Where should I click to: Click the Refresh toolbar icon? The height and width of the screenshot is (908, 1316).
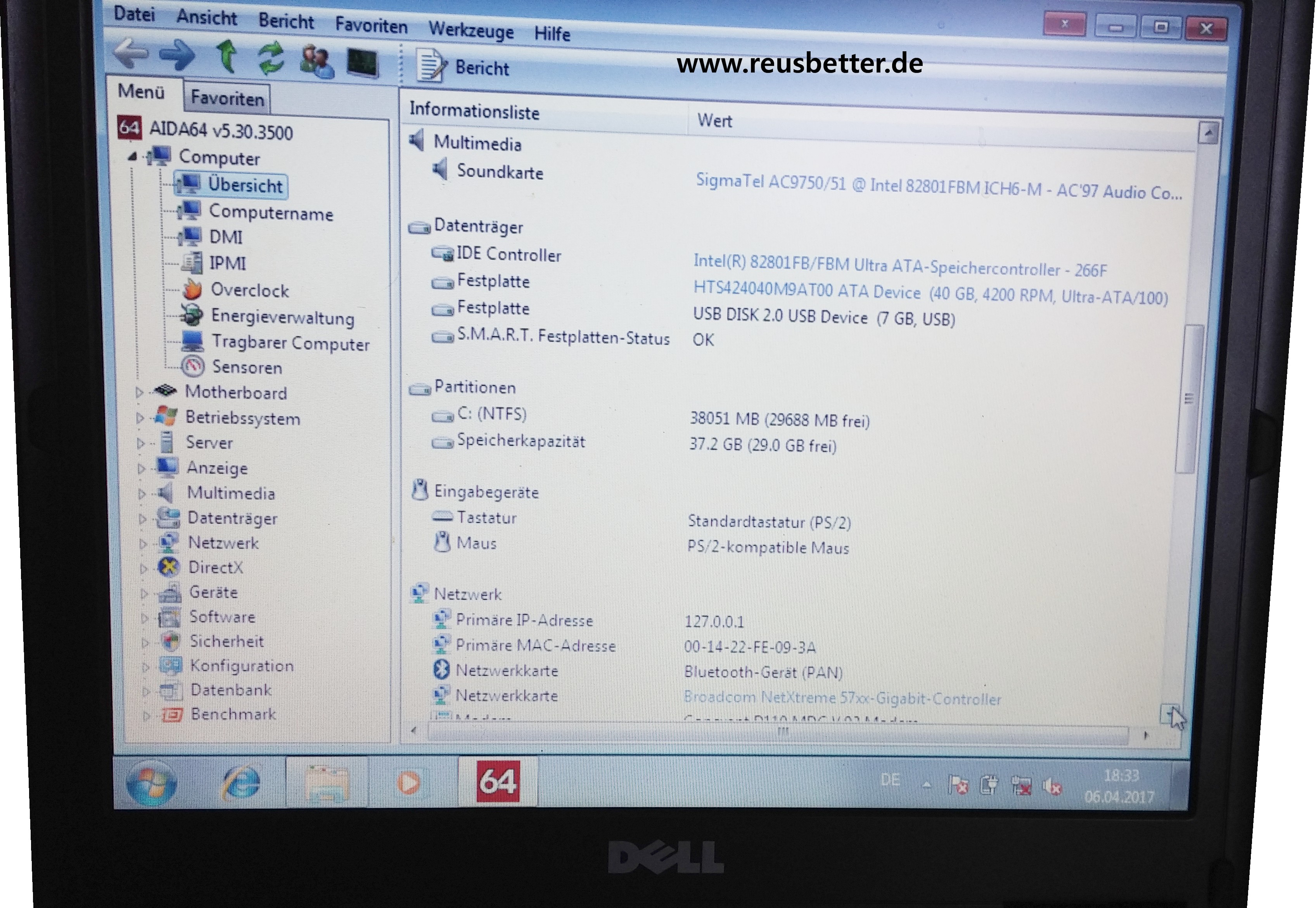(271, 59)
